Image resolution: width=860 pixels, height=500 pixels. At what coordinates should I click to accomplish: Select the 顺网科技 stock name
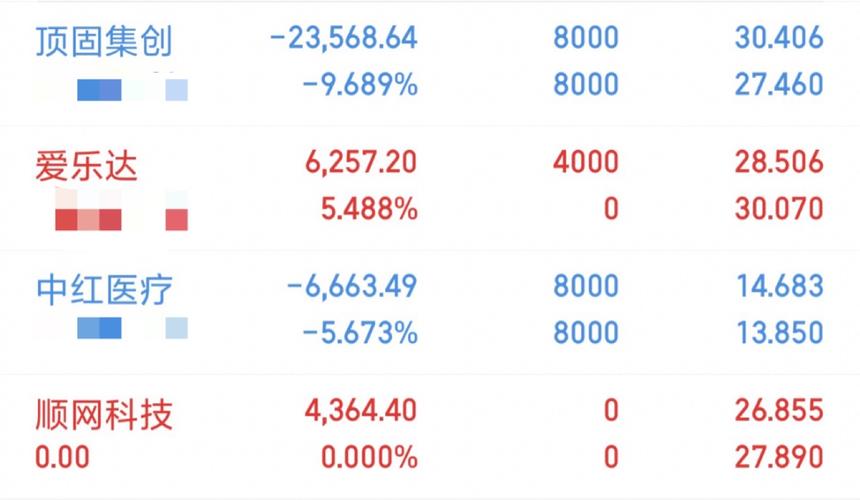[x=104, y=412]
